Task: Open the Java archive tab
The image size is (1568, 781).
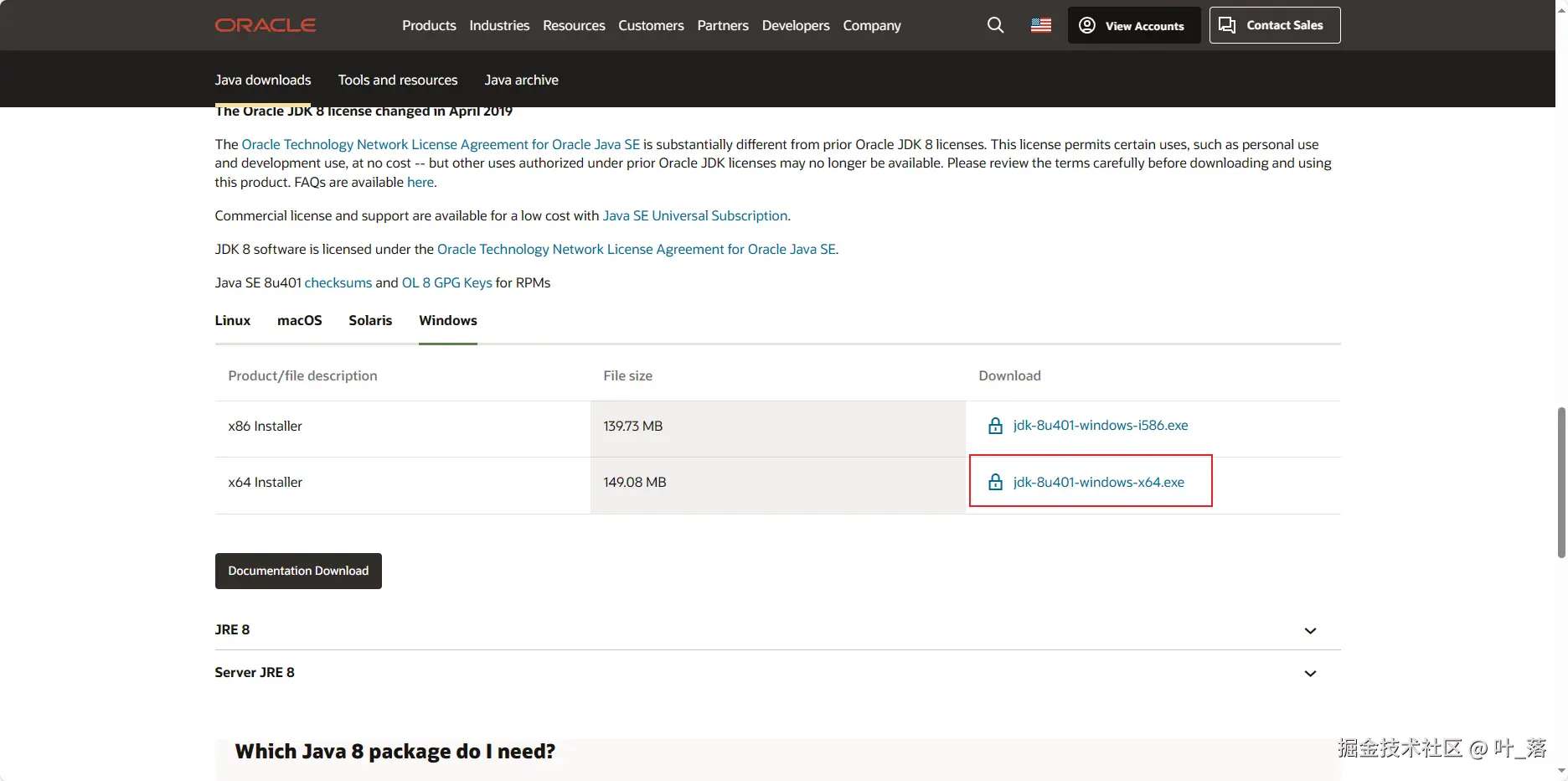Action: 521,80
